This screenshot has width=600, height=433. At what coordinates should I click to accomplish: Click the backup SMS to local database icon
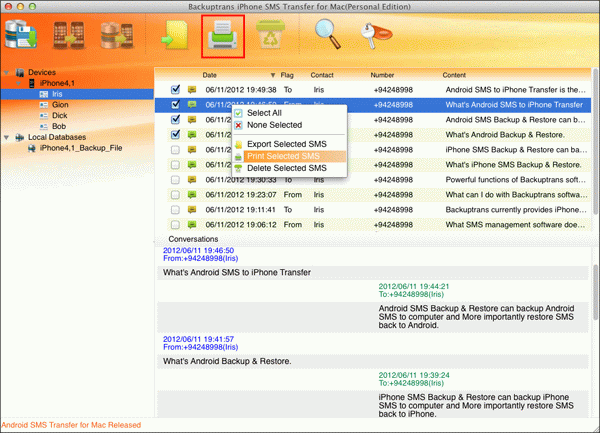(x=21, y=35)
